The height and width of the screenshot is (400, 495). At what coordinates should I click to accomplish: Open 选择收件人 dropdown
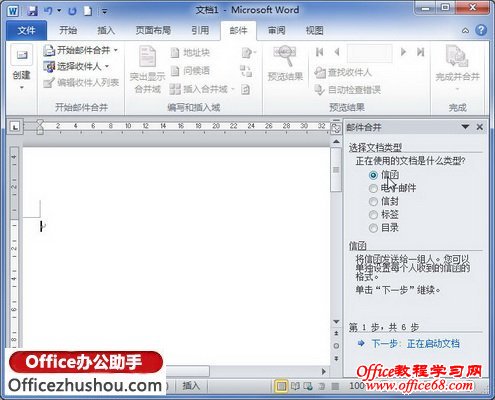coord(76,66)
